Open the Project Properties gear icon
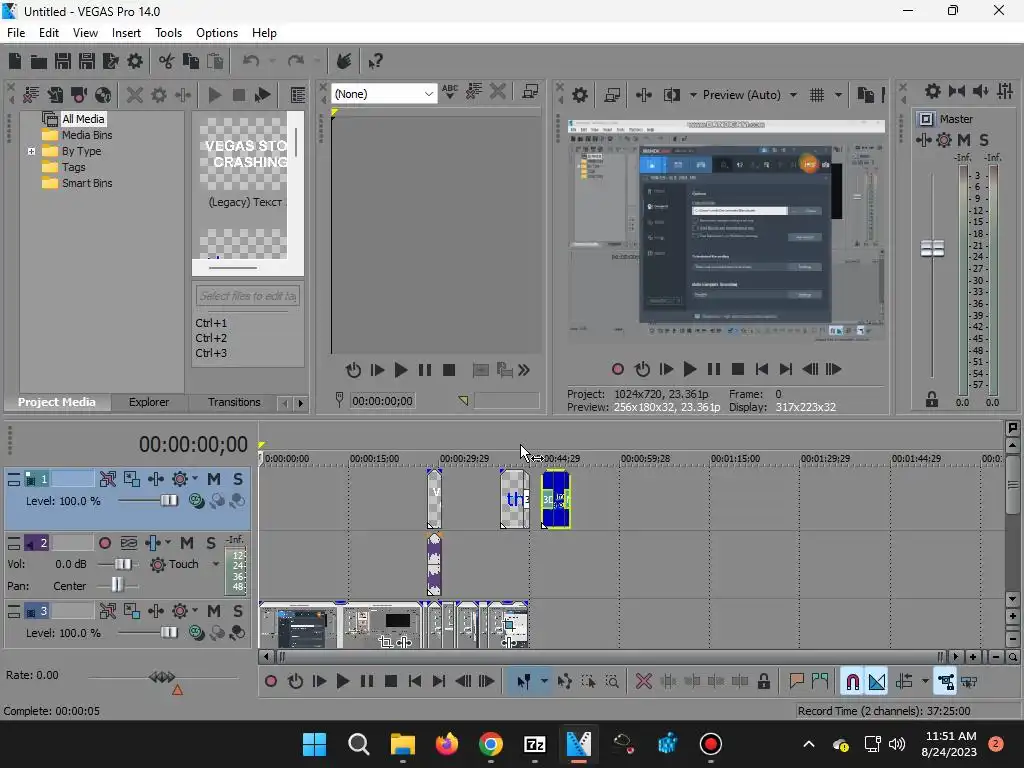Screen dimensions: 1024x768 coord(135,61)
